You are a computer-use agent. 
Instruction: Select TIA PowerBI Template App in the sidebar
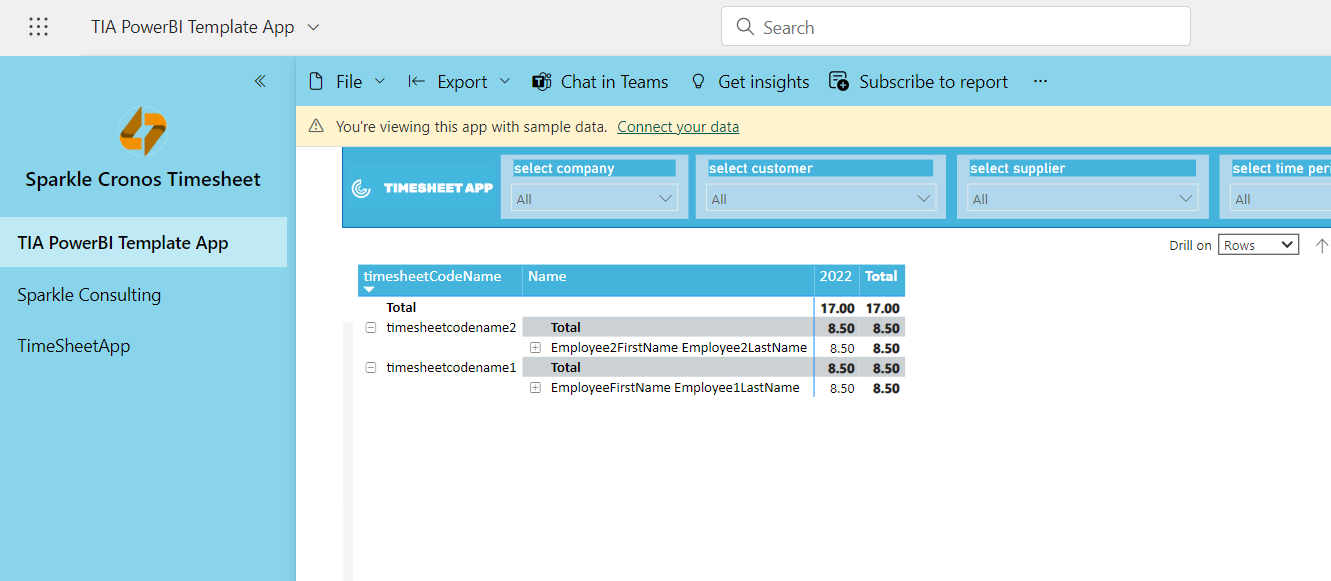coord(143,242)
